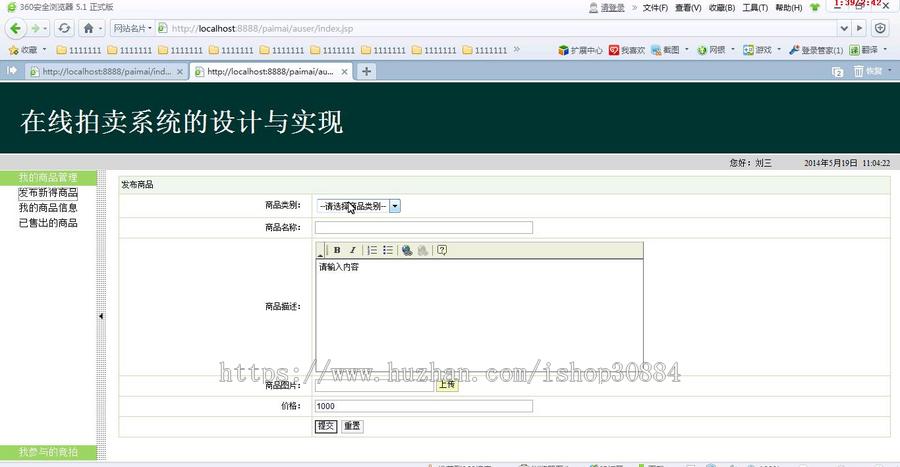900x467 pixels.
Task: Expand the 我的商品管理 sidebar section
Action: 48,177
